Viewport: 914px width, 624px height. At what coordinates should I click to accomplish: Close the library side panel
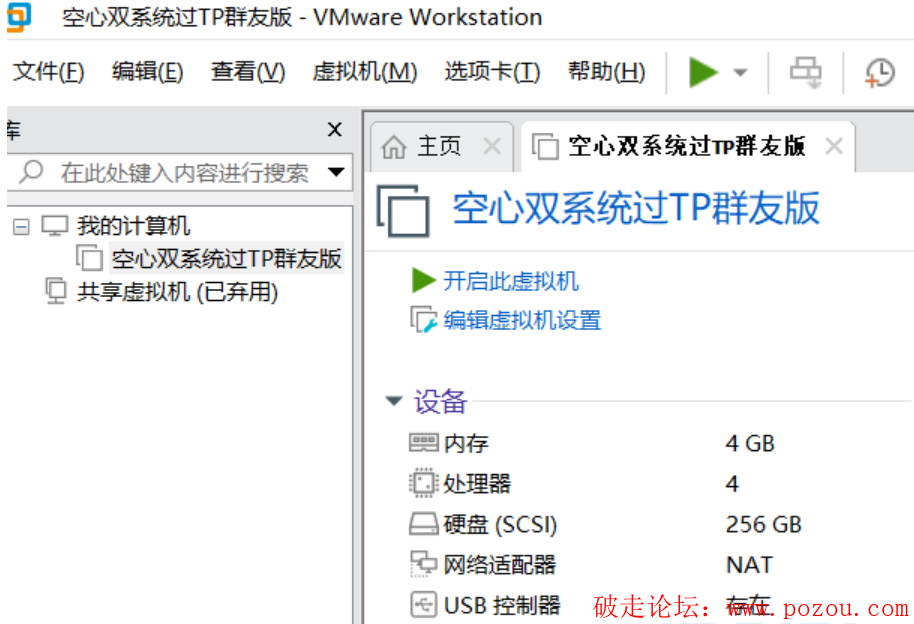tap(335, 129)
